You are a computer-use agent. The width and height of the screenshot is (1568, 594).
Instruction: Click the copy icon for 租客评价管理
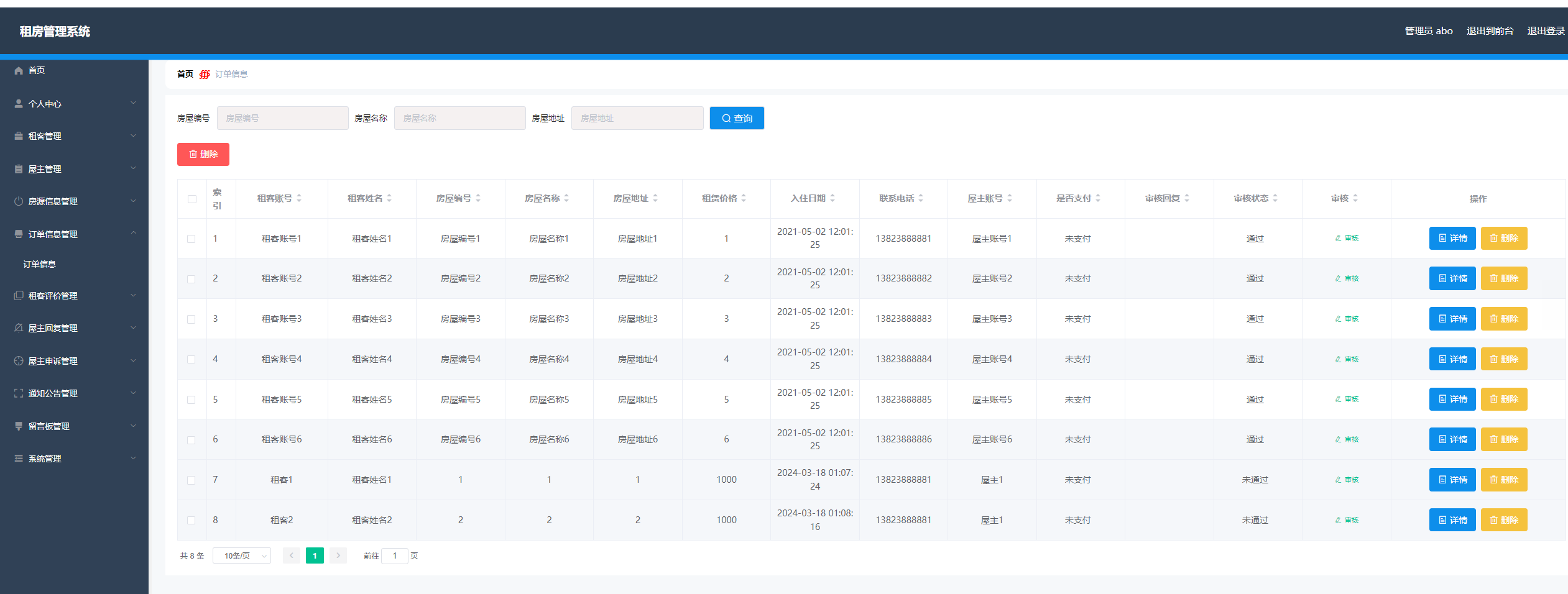pyautogui.click(x=19, y=296)
